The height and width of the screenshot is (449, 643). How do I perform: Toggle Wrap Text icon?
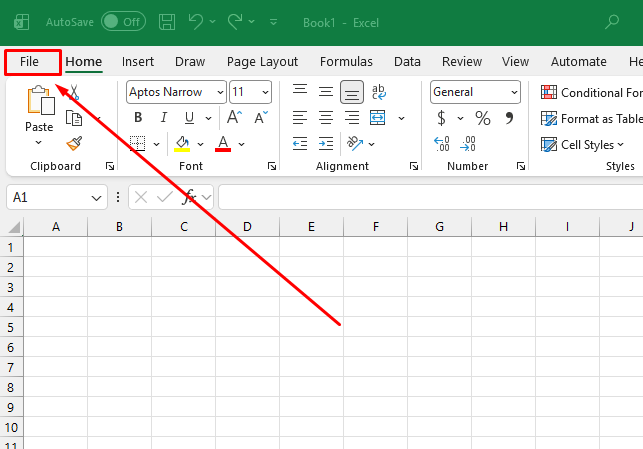[378, 92]
